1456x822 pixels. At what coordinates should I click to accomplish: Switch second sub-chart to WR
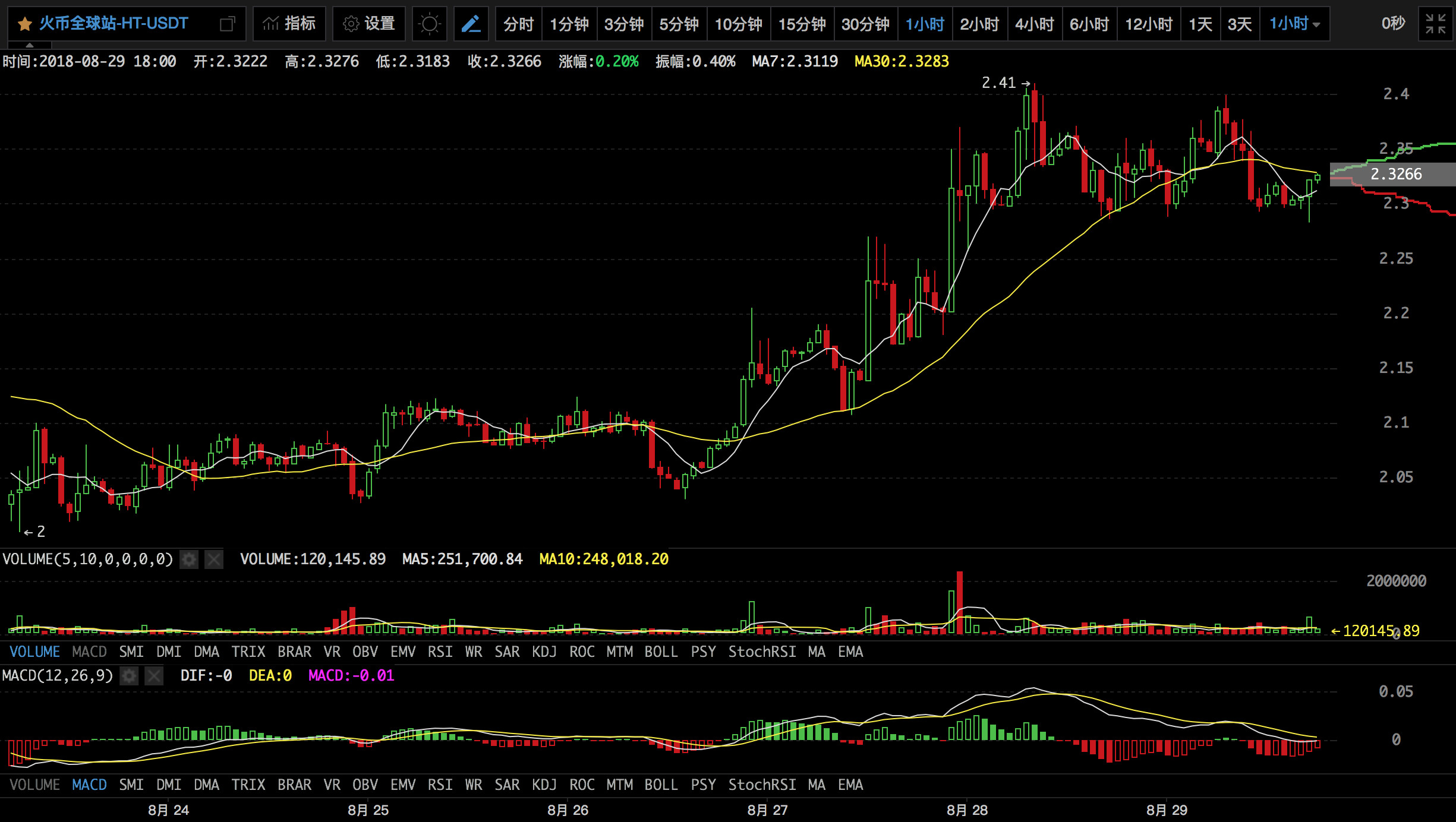pyautogui.click(x=473, y=785)
